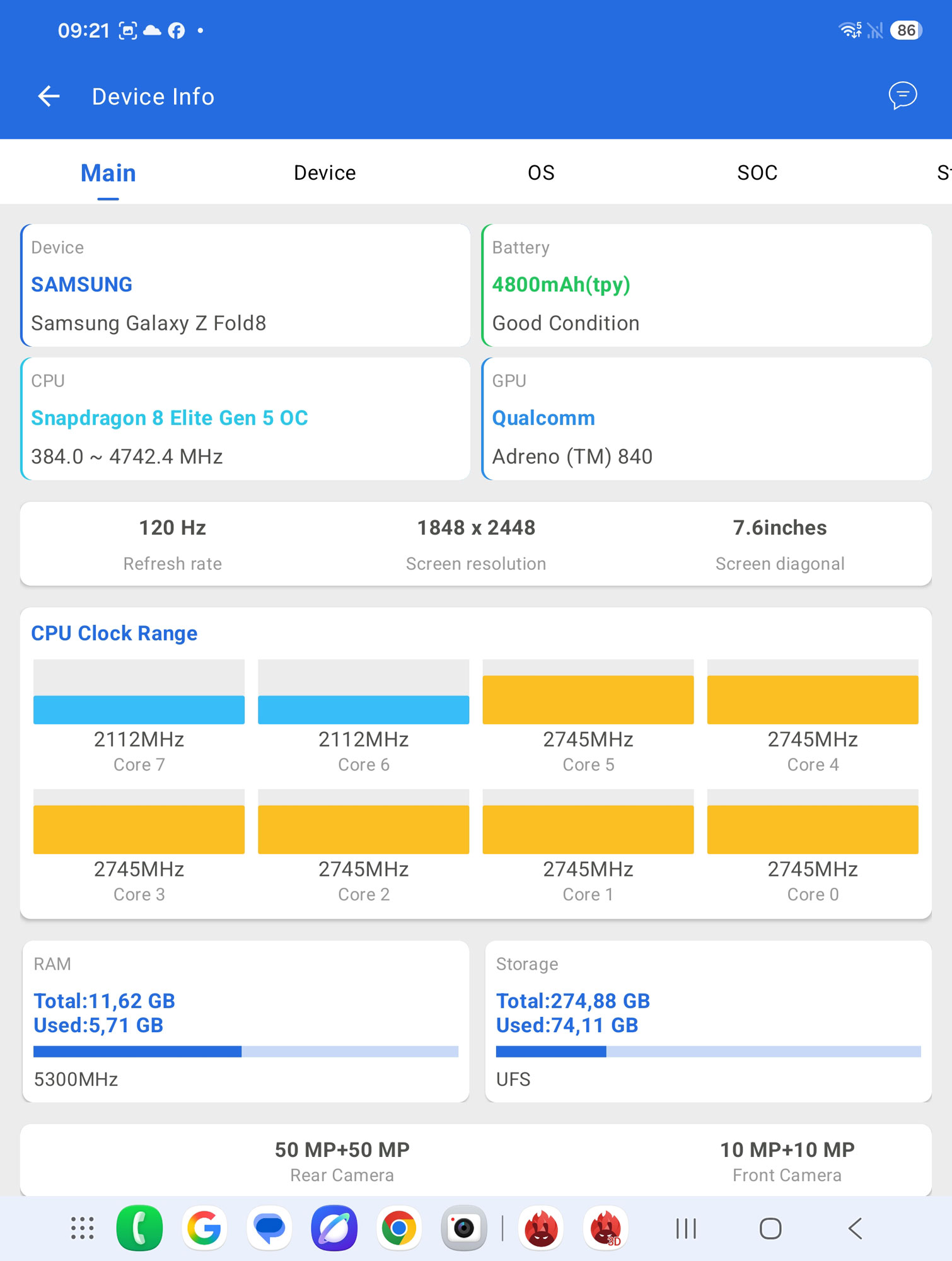This screenshot has width=952, height=1261.
Task: Tap the RAM usage progress bar
Action: (246, 1051)
